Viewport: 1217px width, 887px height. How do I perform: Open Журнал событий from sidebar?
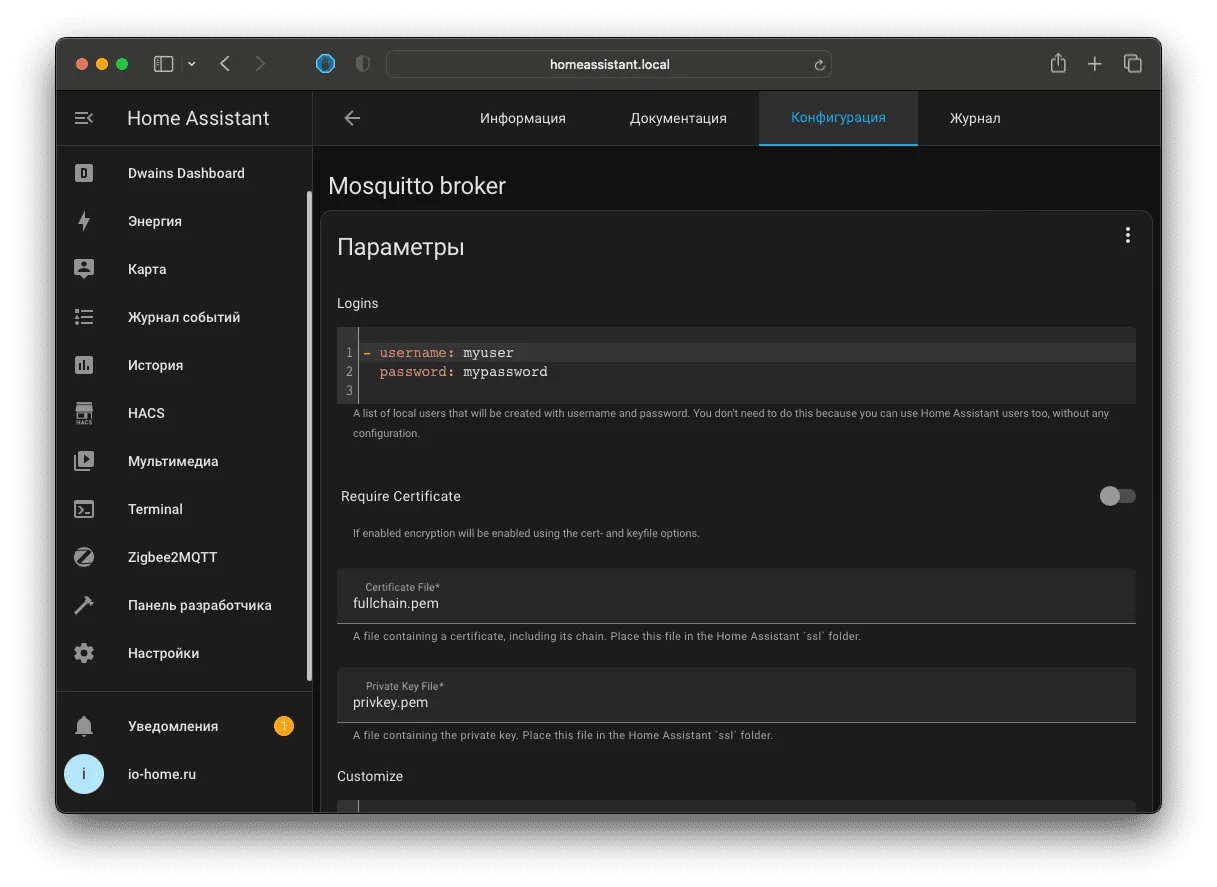[184, 317]
